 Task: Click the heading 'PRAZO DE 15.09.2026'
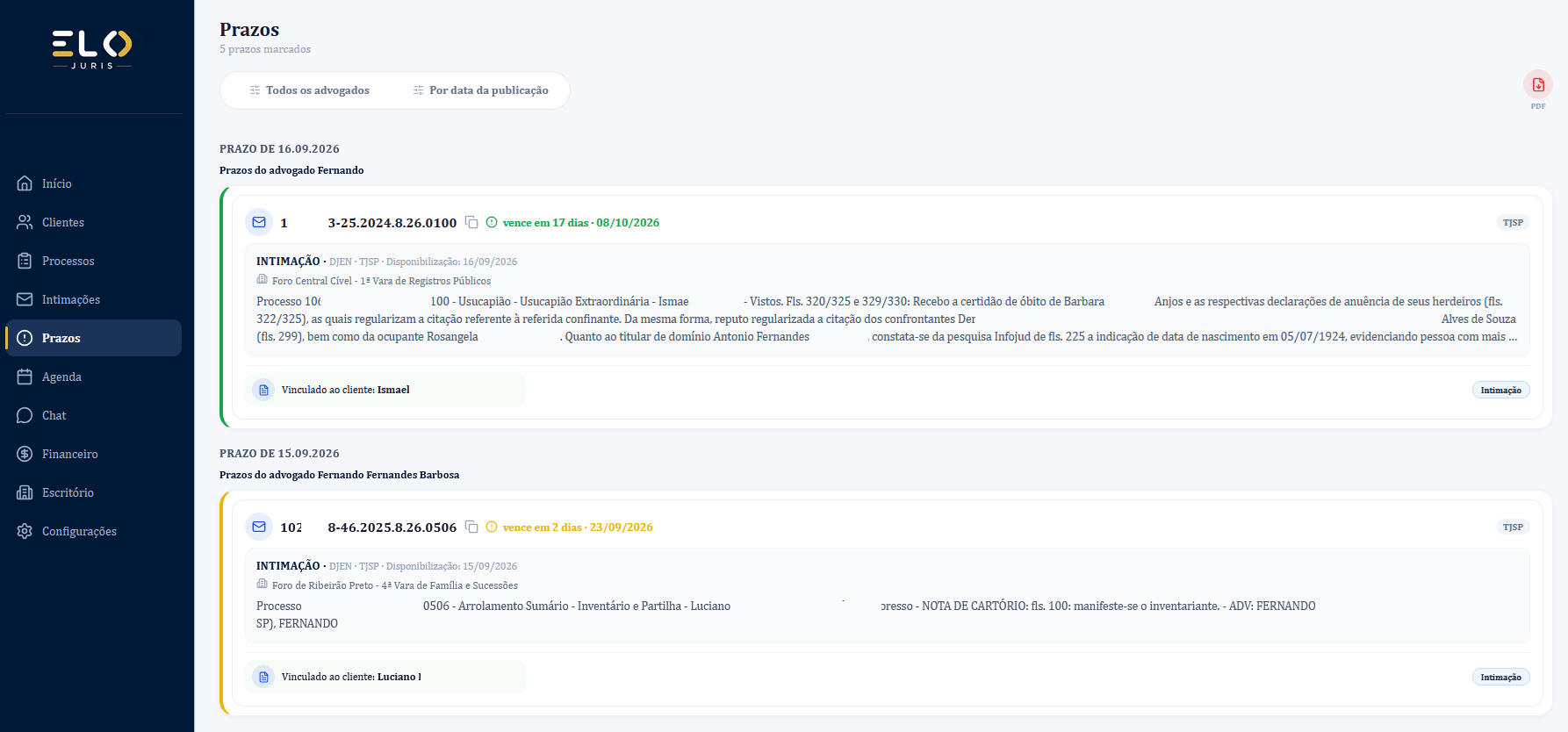click(279, 454)
